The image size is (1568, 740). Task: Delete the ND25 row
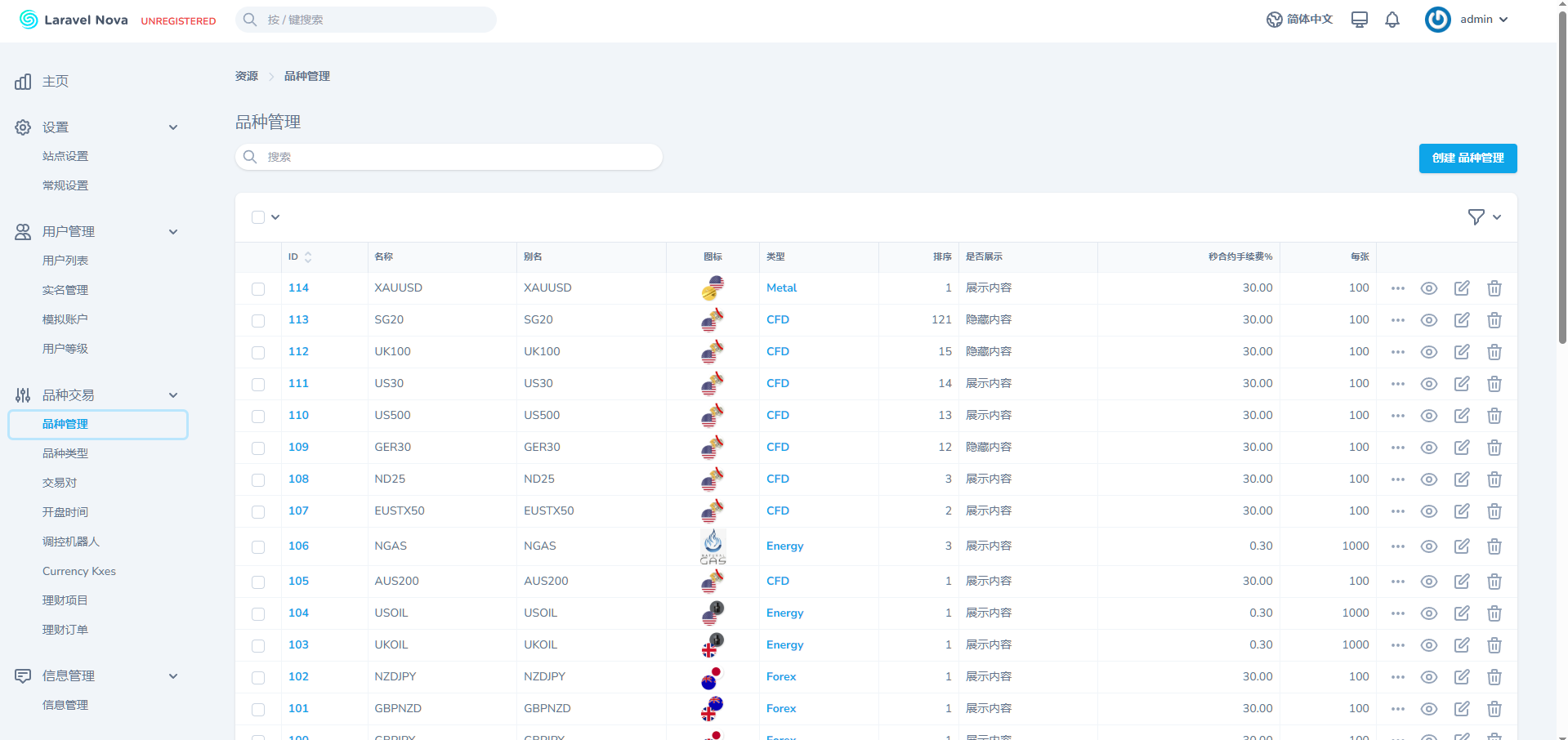(x=1494, y=479)
